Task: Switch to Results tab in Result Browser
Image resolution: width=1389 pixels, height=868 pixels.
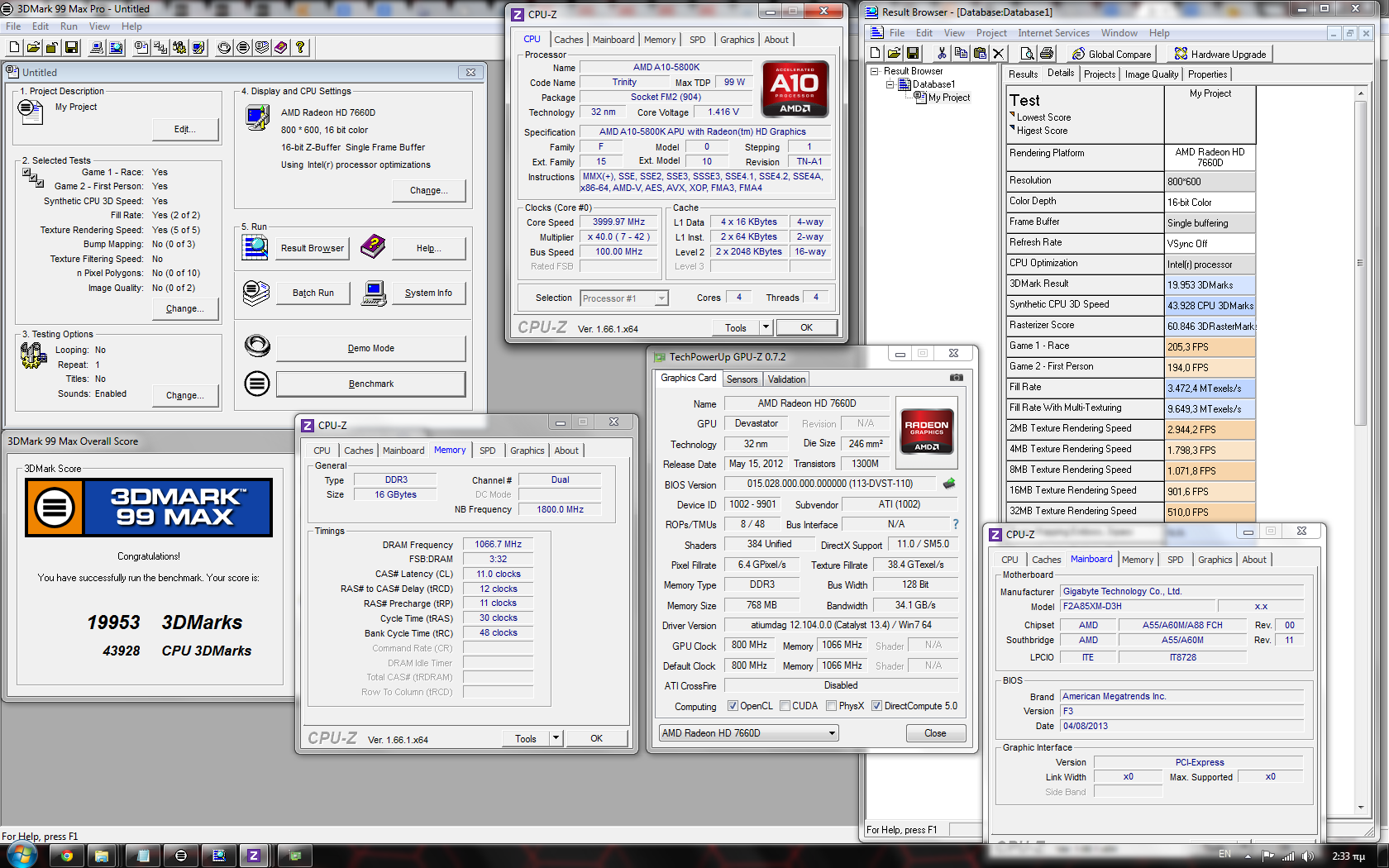Action: [1023, 74]
